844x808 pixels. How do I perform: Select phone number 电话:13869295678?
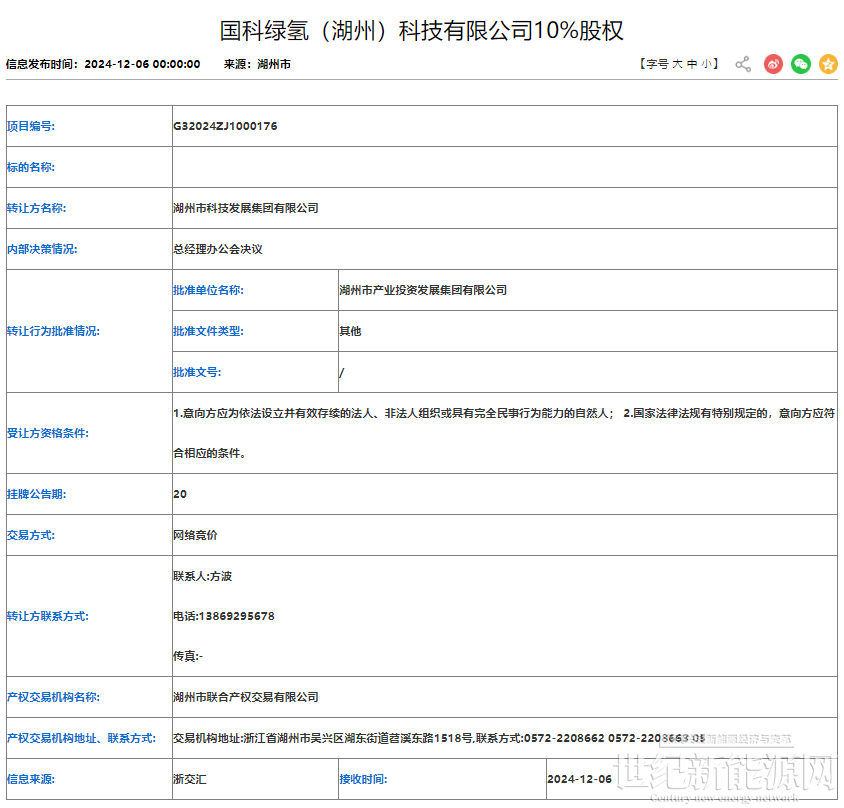(x=224, y=616)
